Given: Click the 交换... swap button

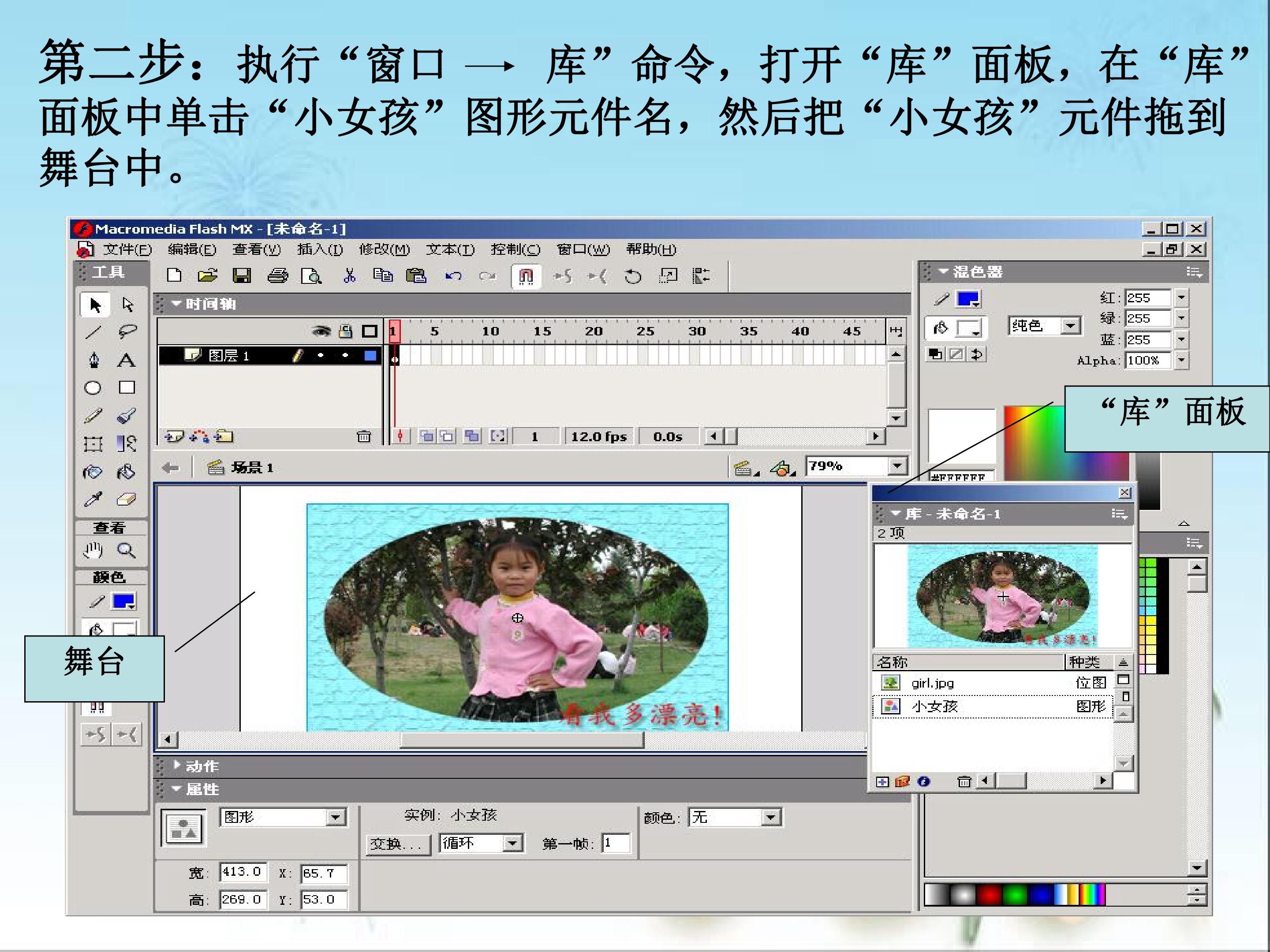Looking at the screenshot, I should 398,844.
